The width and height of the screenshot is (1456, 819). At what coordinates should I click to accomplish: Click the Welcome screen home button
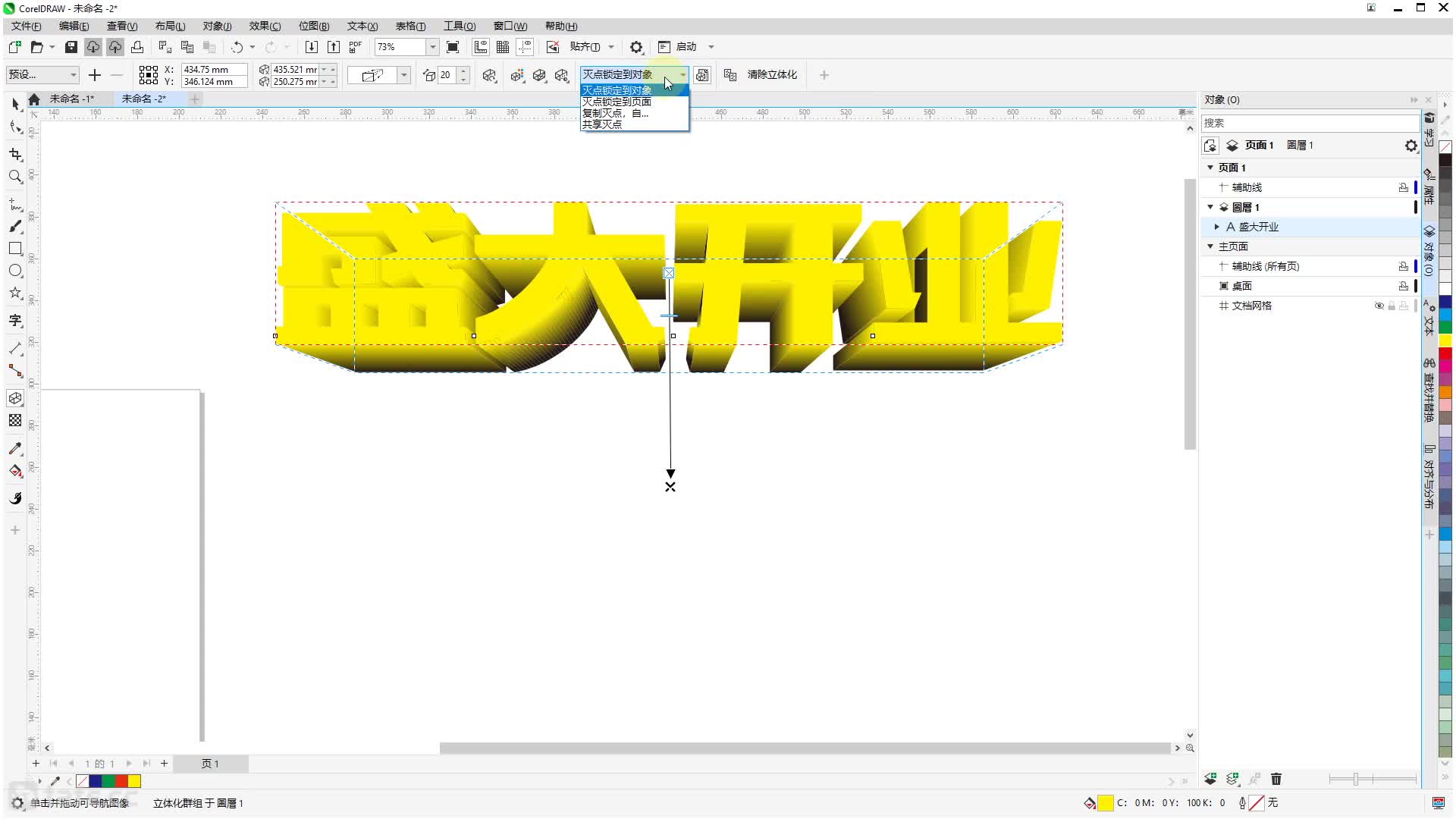click(x=34, y=99)
